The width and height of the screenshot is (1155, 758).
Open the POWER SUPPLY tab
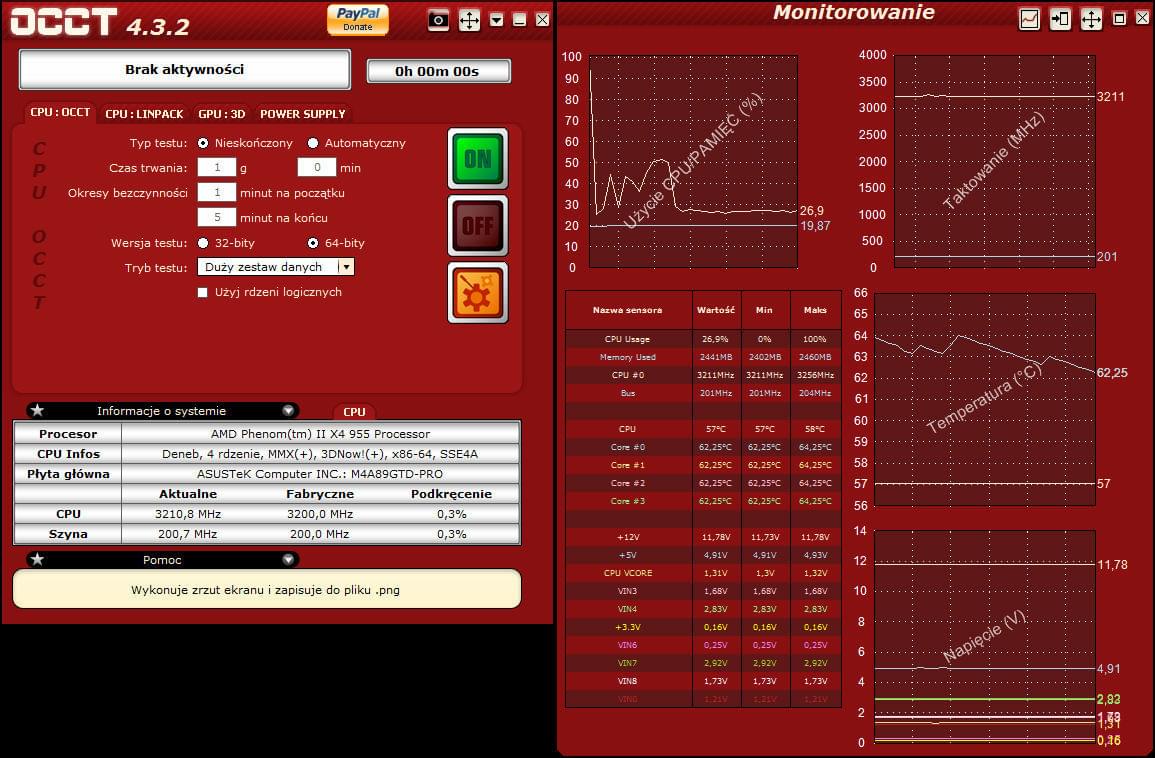click(303, 113)
